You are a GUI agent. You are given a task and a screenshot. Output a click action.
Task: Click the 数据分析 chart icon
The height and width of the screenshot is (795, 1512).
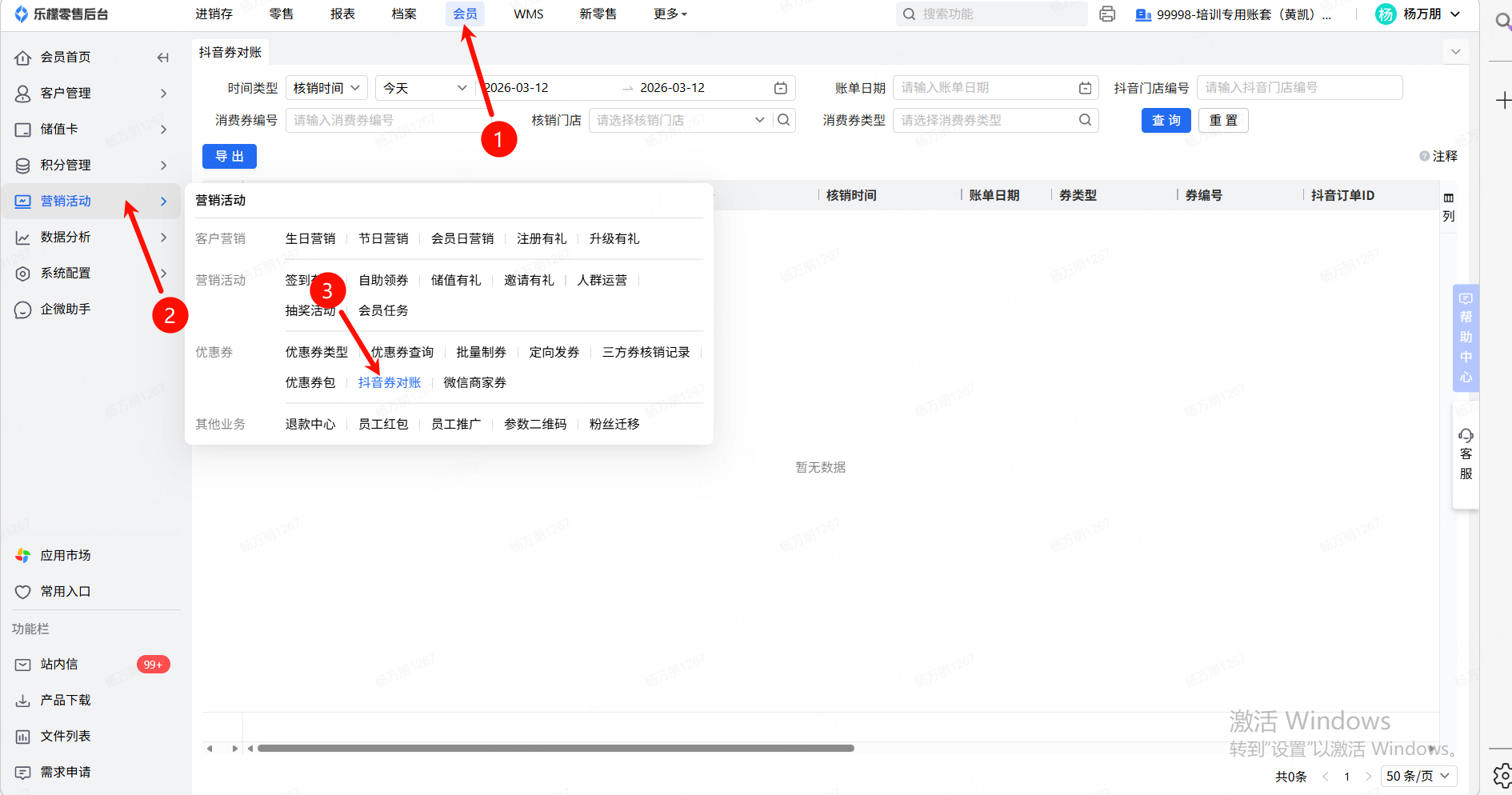(x=23, y=238)
